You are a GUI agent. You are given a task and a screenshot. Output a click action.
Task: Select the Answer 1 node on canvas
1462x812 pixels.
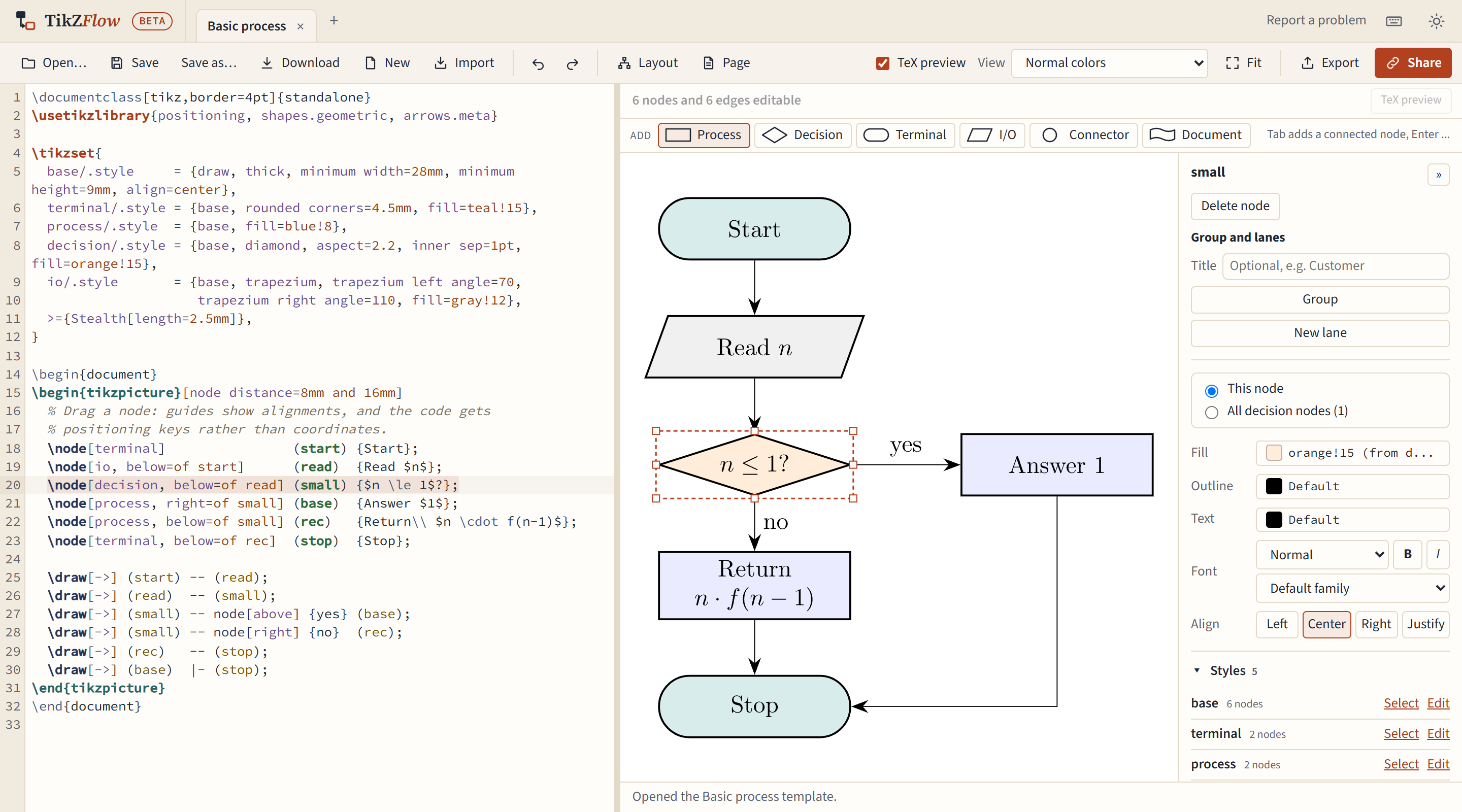1057,465
